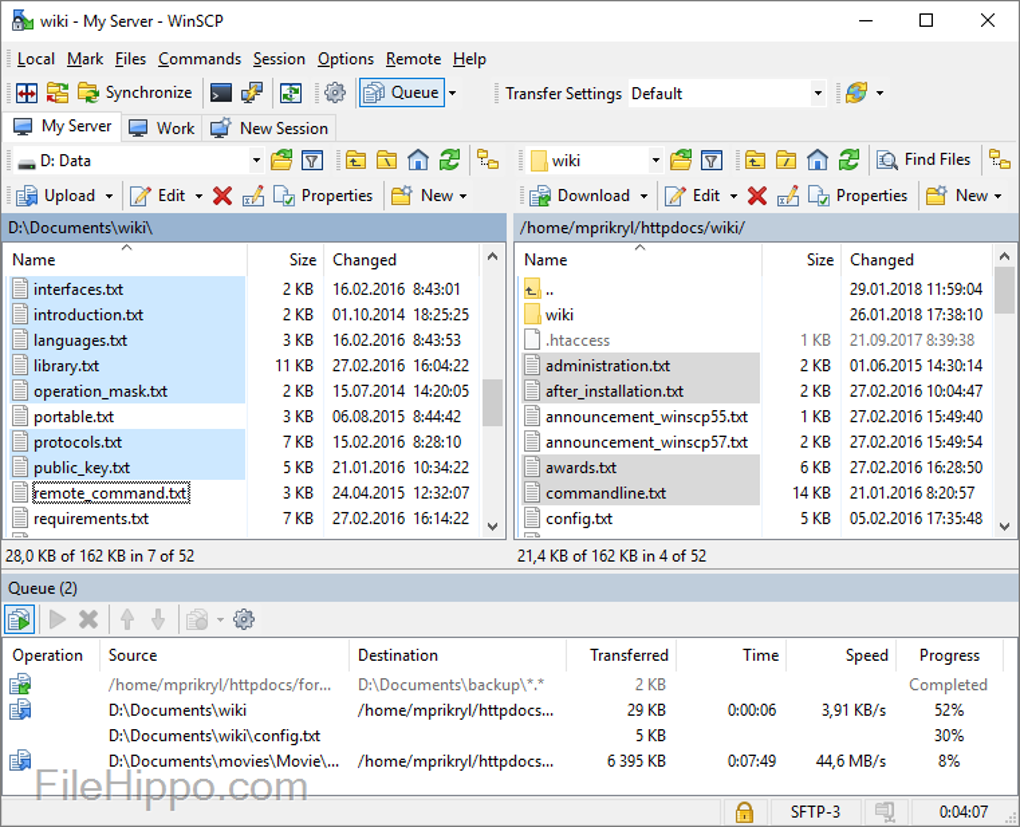
Task: Expand the local Edit dropdown arrow
Action: [198, 196]
